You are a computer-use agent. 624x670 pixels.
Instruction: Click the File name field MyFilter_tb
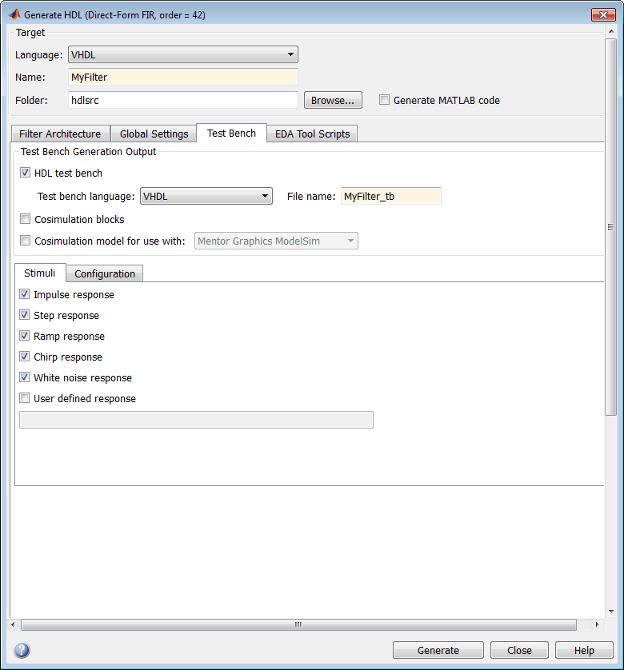[391, 196]
